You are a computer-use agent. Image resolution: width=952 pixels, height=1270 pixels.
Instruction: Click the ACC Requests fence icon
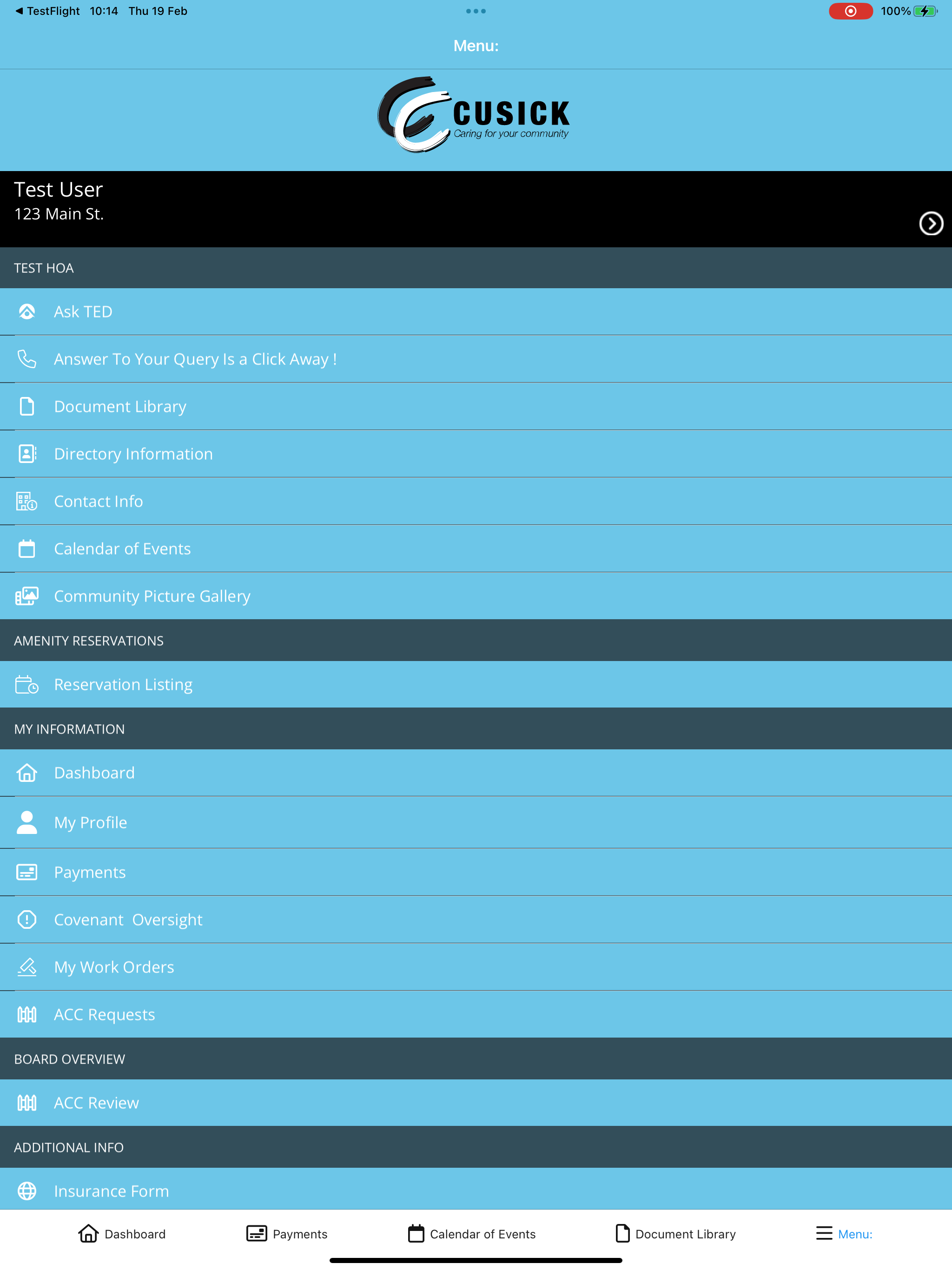27,1014
